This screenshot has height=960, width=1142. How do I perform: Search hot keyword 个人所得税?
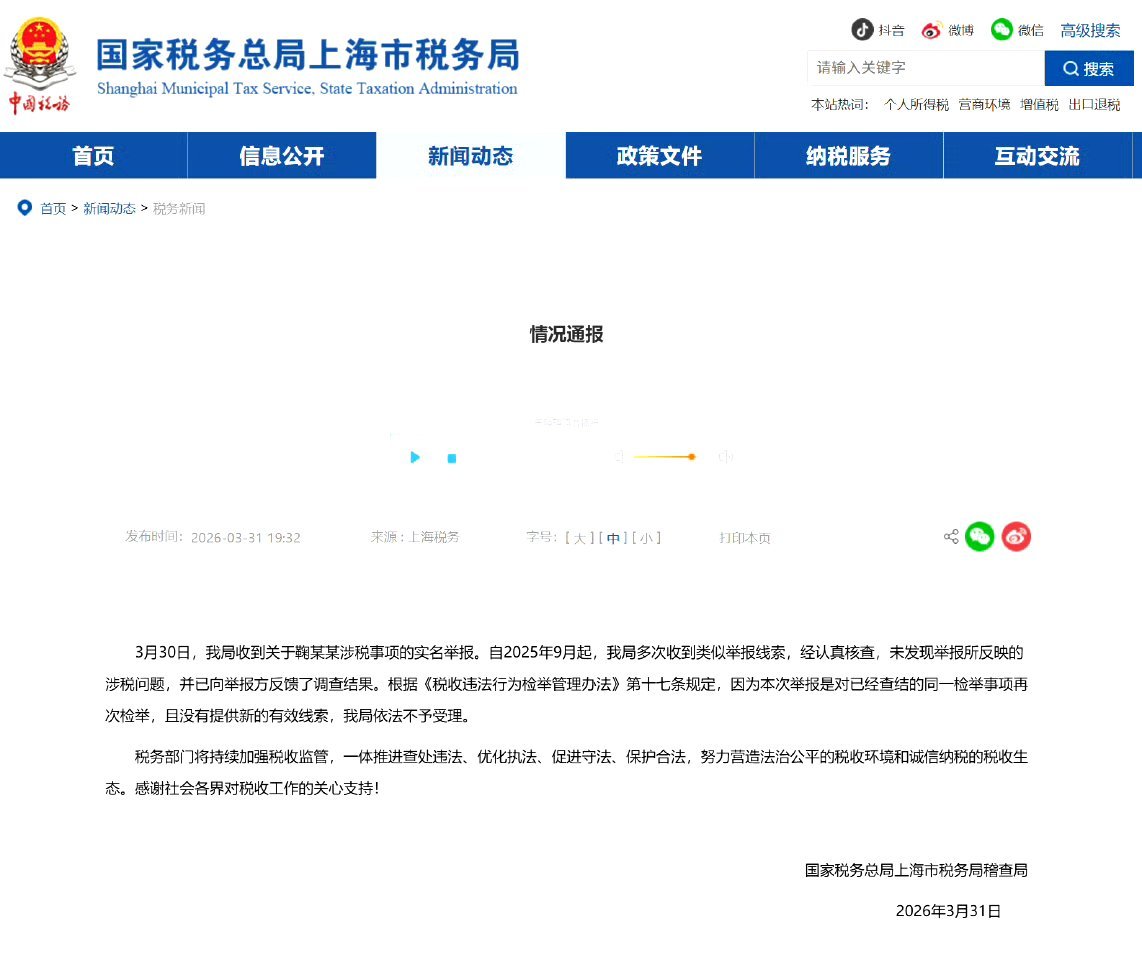click(916, 104)
